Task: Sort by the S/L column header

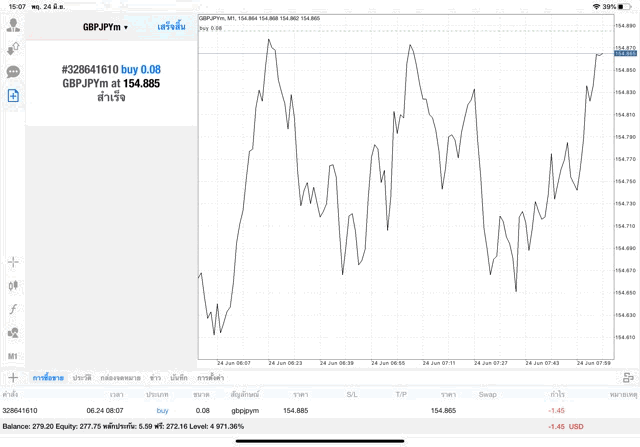Action: pyautogui.click(x=352, y=394)
